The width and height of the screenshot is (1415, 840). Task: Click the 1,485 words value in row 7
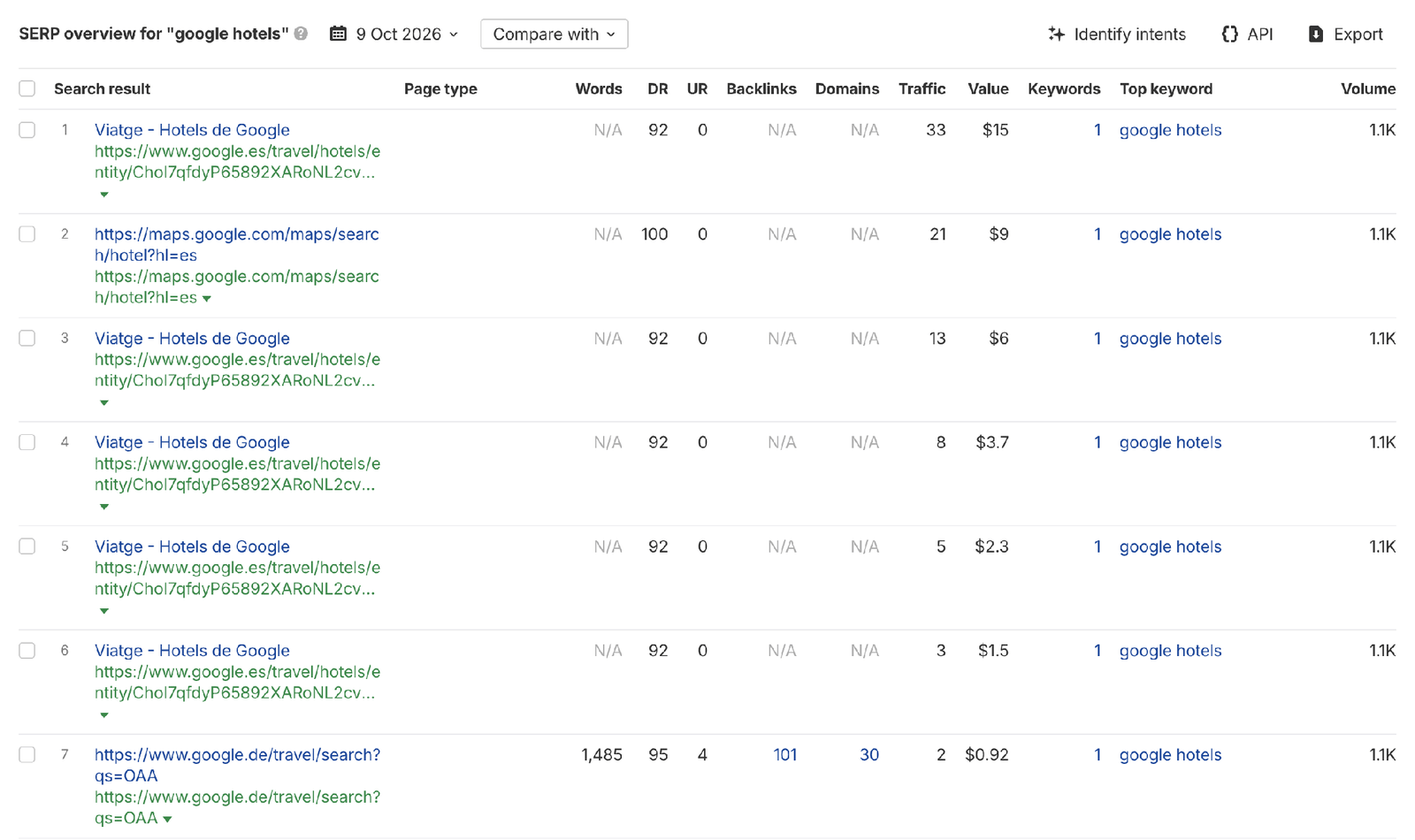[601, 755]
